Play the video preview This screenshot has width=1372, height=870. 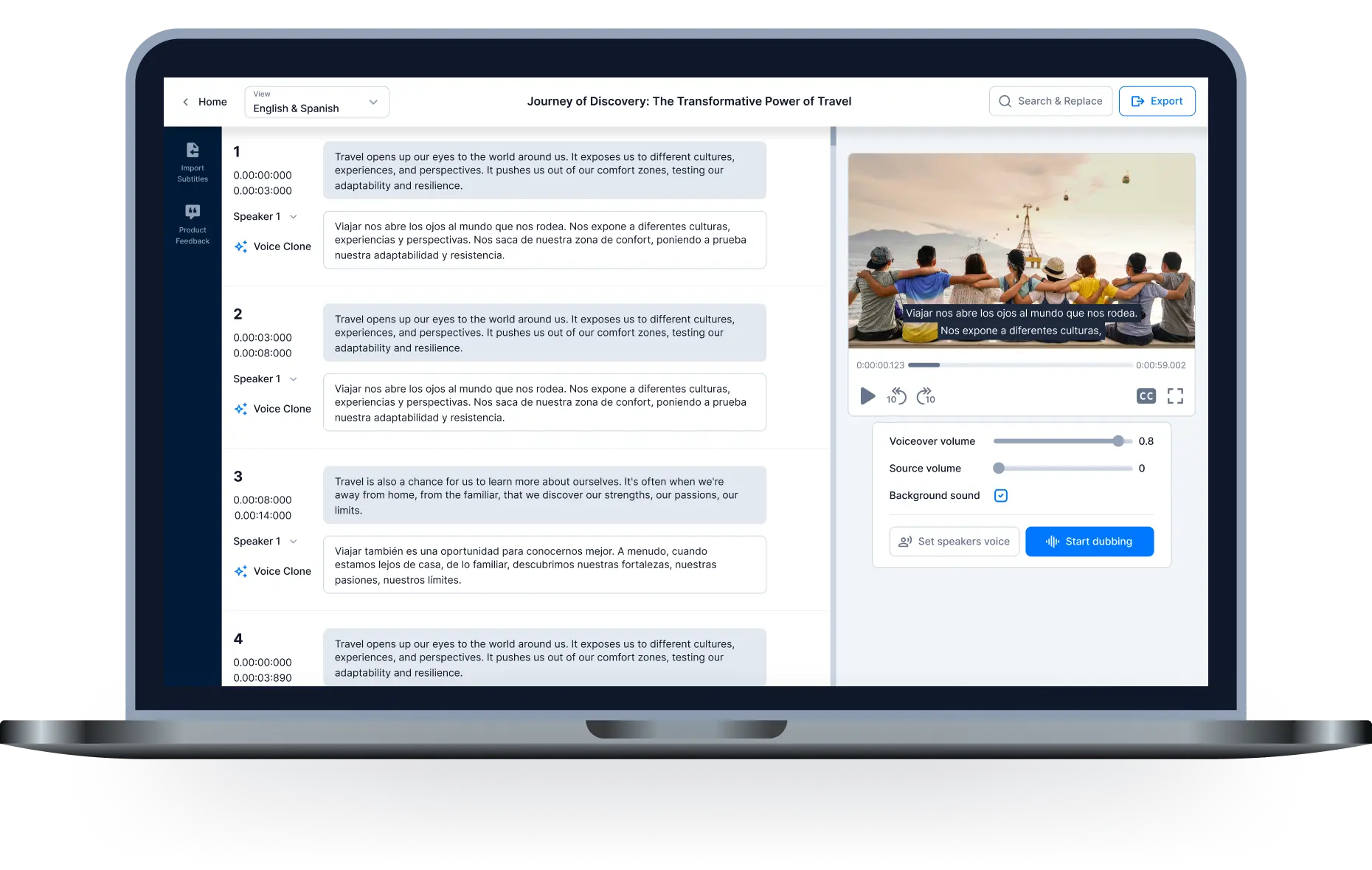pyautogui.click(x=867, y=396)
